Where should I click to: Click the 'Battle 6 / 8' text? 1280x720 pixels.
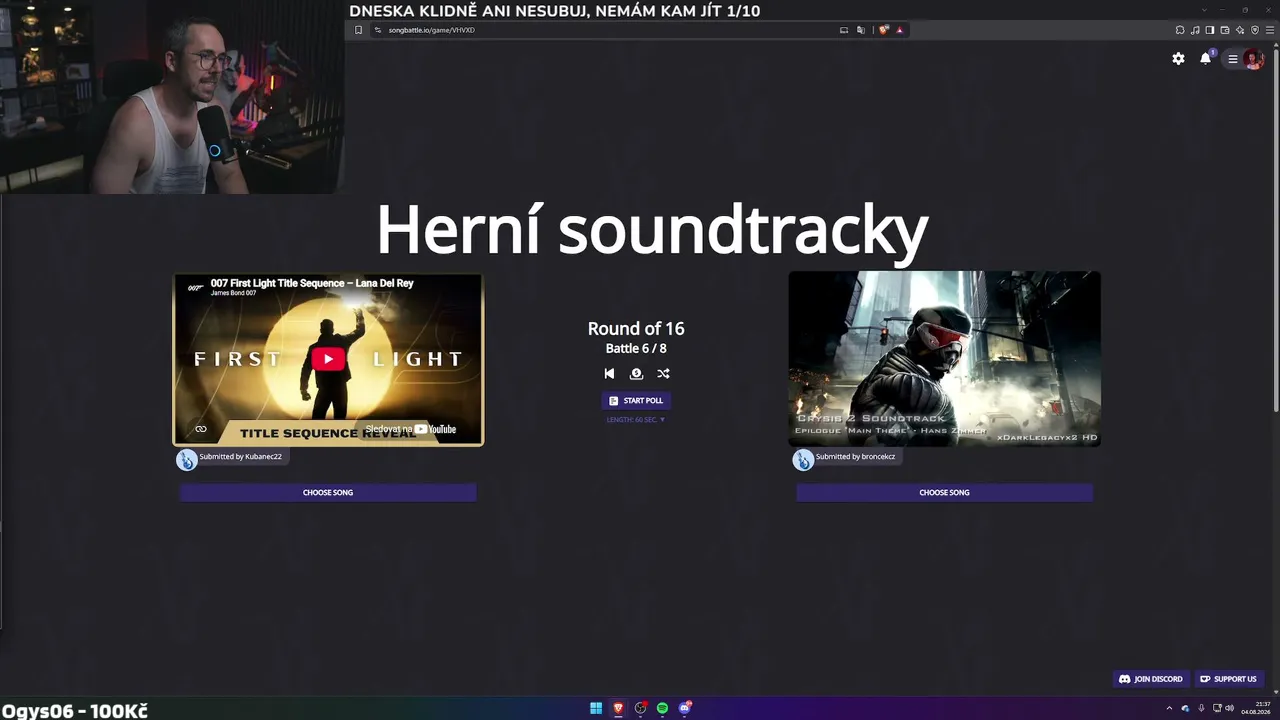point(636,348)
